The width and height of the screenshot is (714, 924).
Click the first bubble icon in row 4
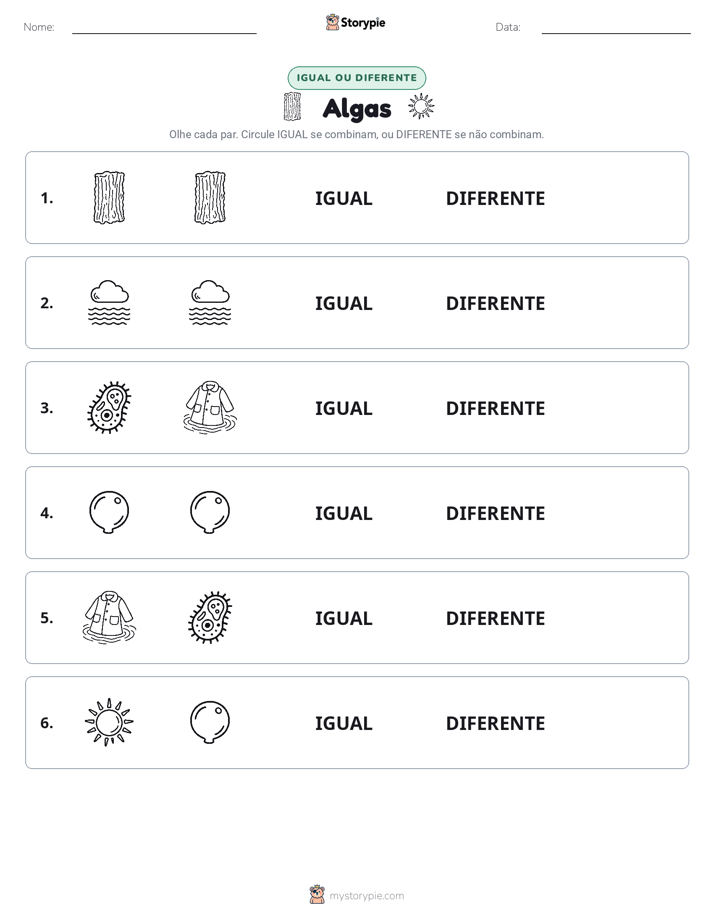[109, 512]
